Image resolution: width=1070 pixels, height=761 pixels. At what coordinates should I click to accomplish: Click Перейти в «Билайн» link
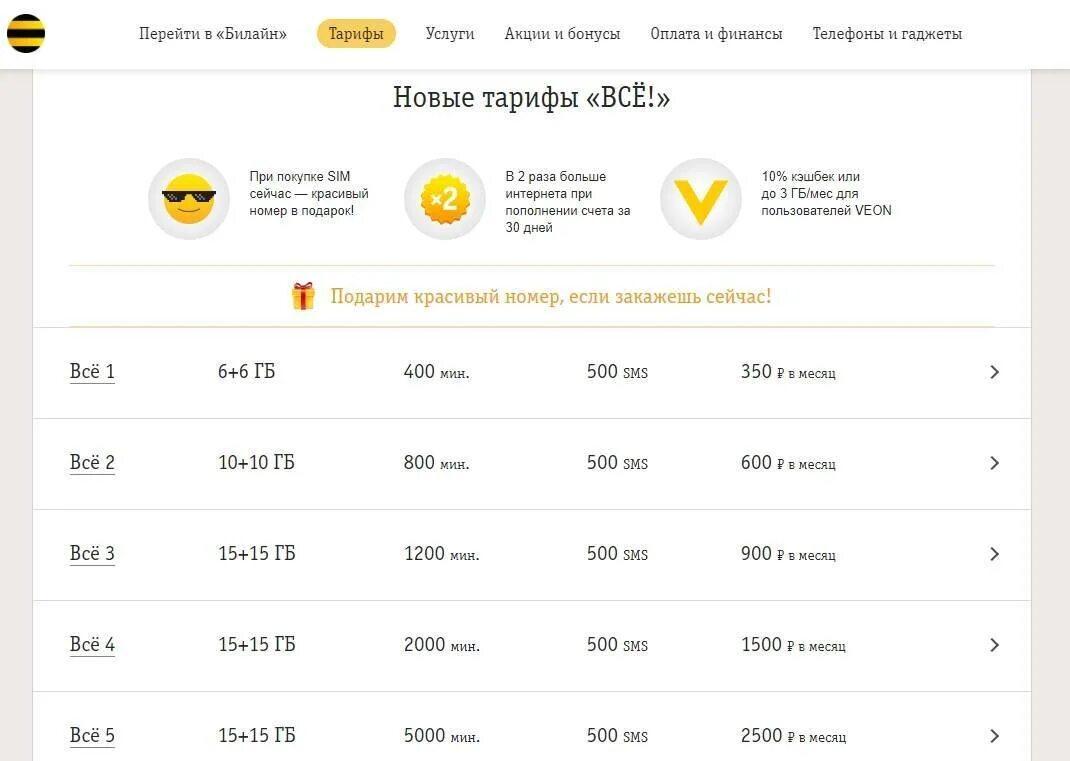[x=212, y=34]
